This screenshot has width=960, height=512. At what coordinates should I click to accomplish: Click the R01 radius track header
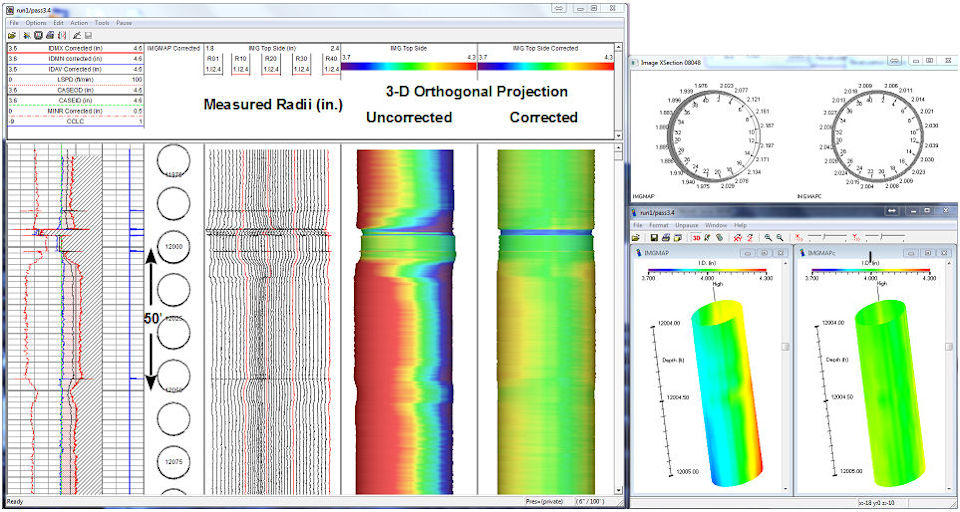(212, 64)
